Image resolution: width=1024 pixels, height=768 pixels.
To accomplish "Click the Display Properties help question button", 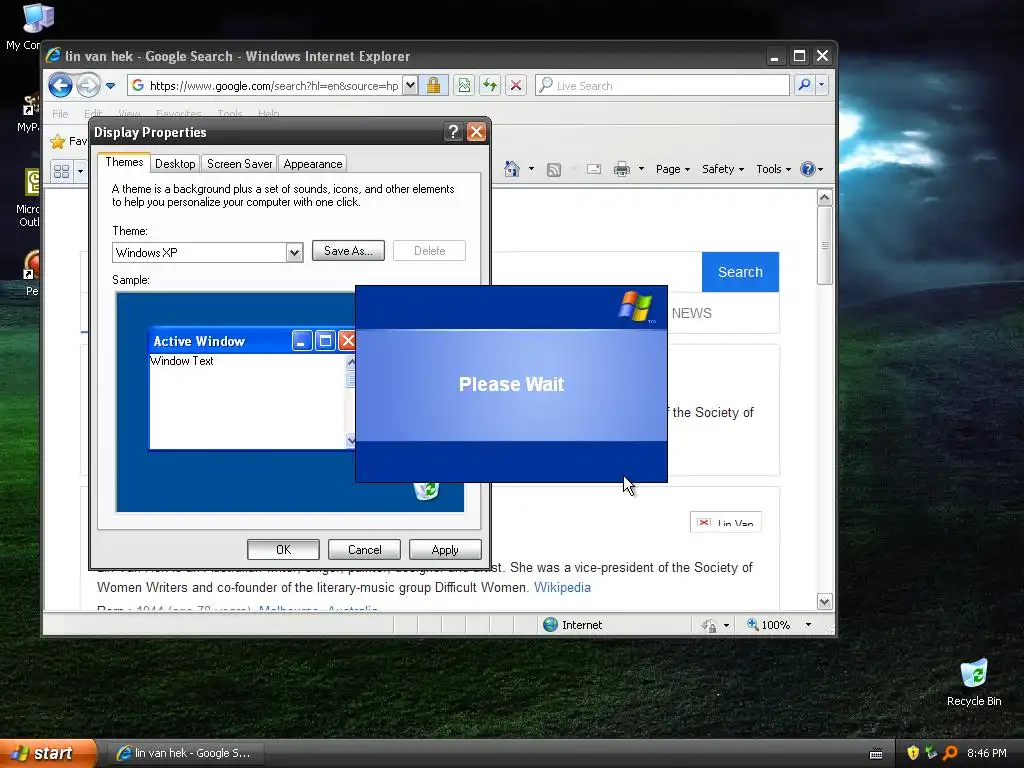I will tap(453, 132).
